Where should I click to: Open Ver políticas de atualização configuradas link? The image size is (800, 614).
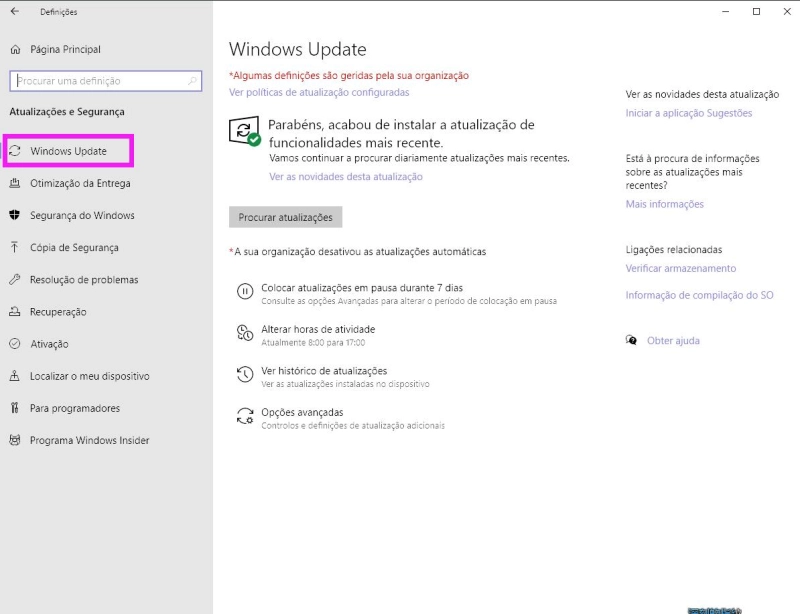(x=319, y=92)
